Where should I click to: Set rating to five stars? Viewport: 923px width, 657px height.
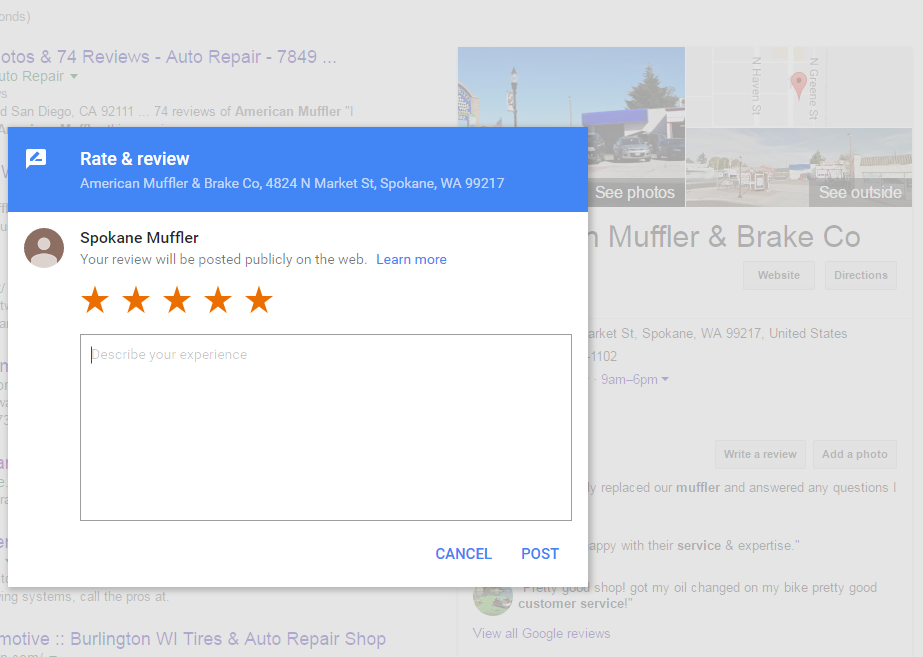pyautogui.click(x=260, y=300)
